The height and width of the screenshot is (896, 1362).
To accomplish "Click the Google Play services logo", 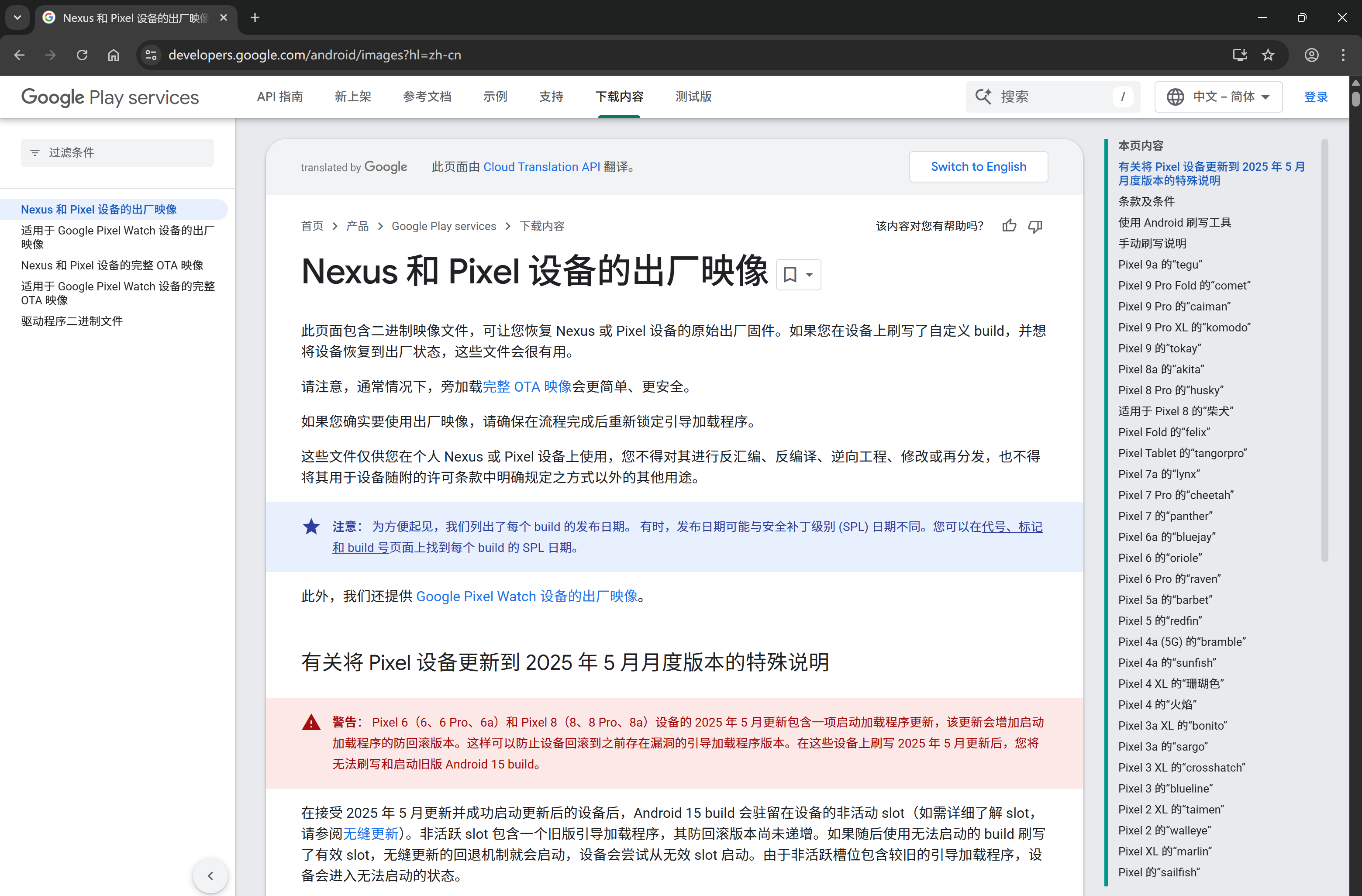I will coord(110,96).
